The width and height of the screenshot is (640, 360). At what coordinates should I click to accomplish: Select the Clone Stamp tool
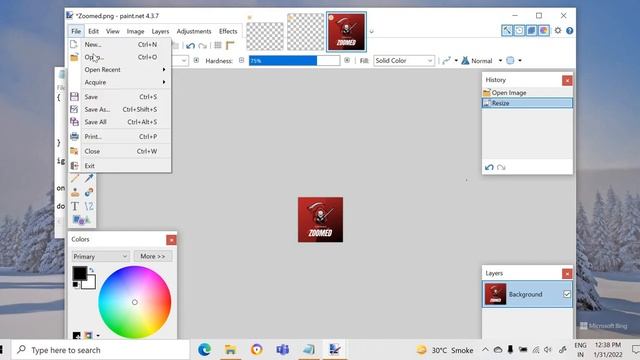(x=75, y=192)
